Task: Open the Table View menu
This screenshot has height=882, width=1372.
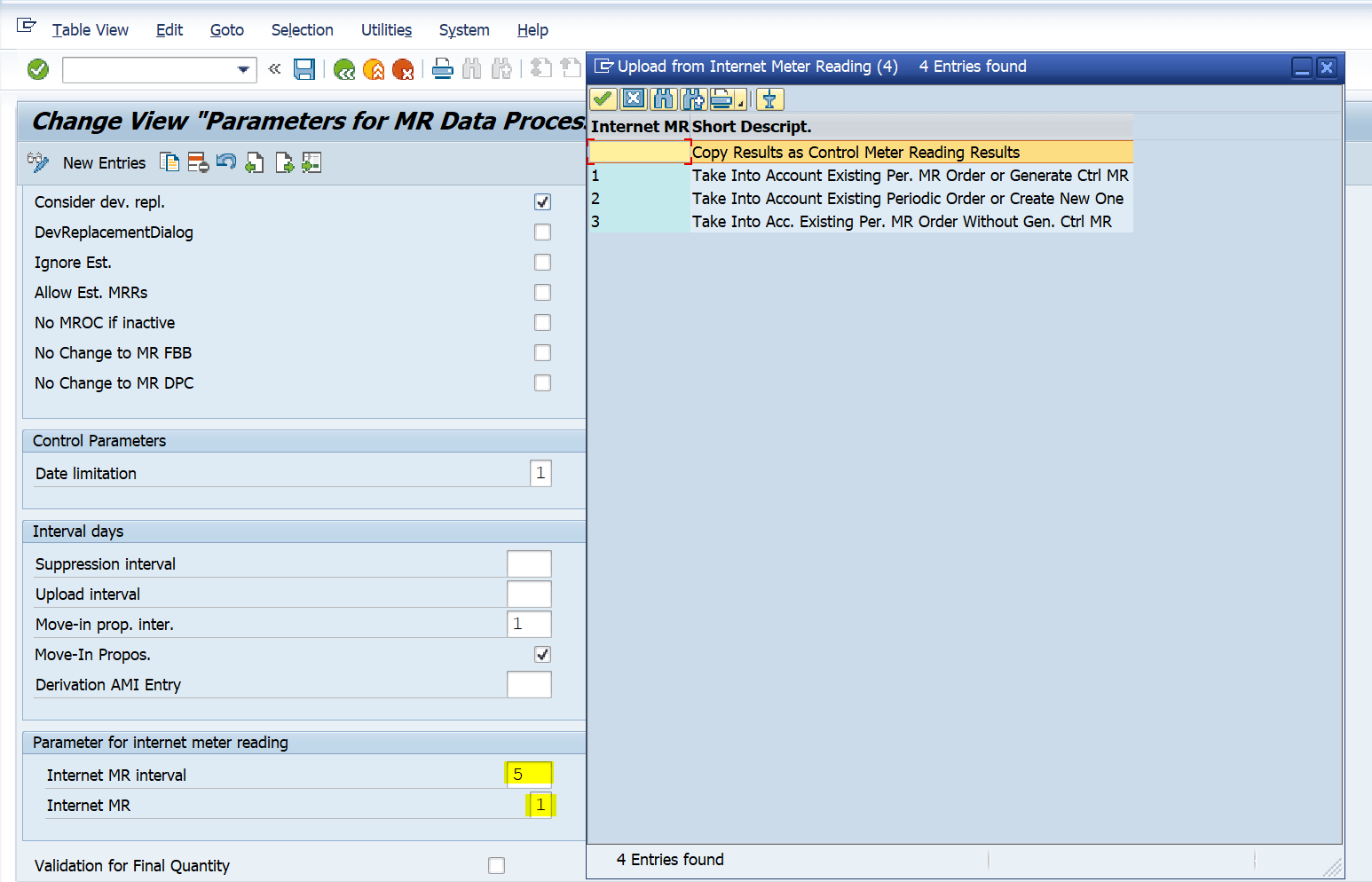Action: 91,30
